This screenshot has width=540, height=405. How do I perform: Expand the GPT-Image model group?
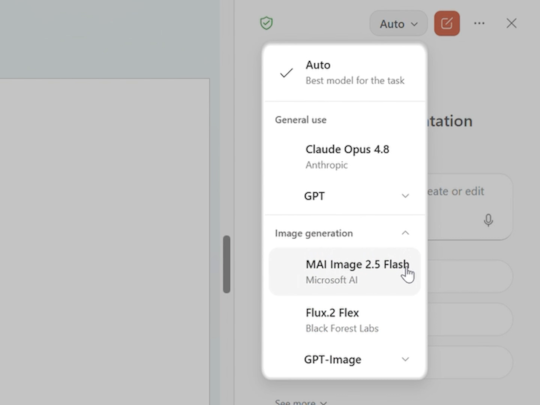[344, 360]
